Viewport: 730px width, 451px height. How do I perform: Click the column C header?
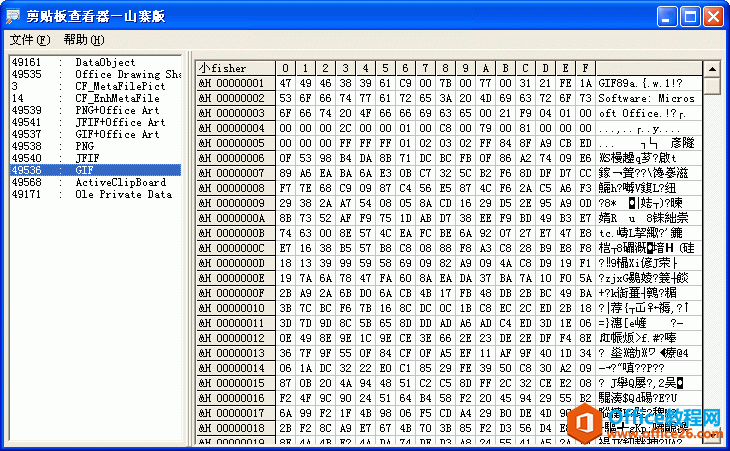(526, 68)
